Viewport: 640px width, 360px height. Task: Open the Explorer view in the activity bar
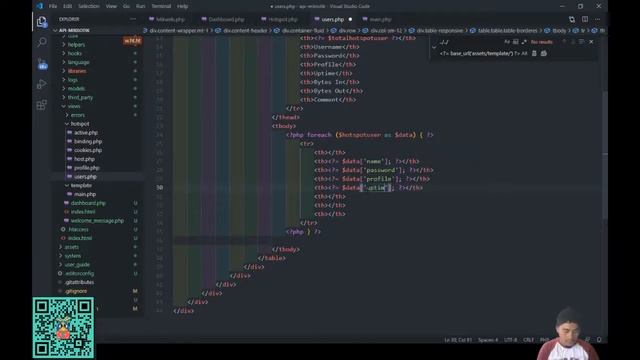(x=42, y=22)
